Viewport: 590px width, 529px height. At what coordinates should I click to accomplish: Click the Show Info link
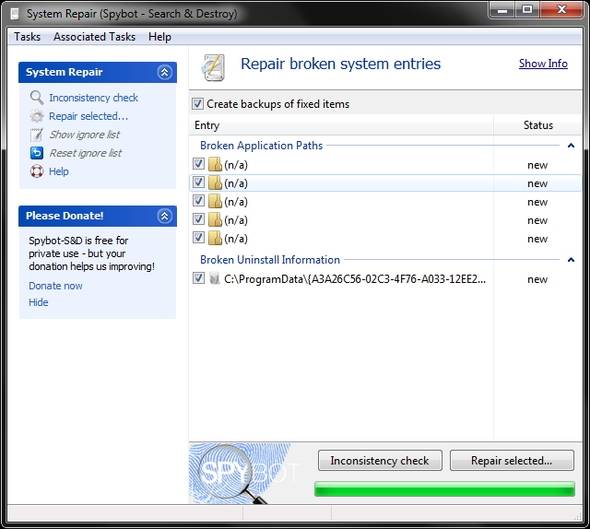coord(543,64)
